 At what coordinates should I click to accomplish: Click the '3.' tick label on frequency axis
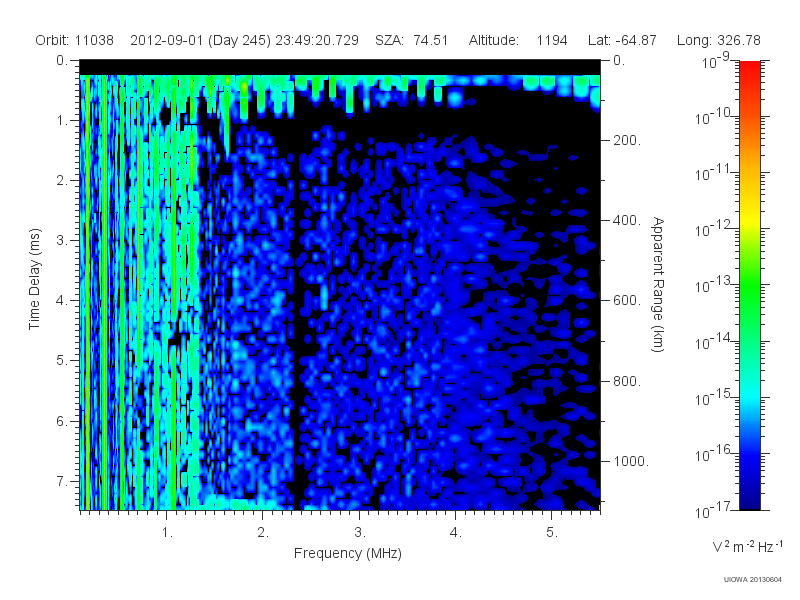click(360, 533)
